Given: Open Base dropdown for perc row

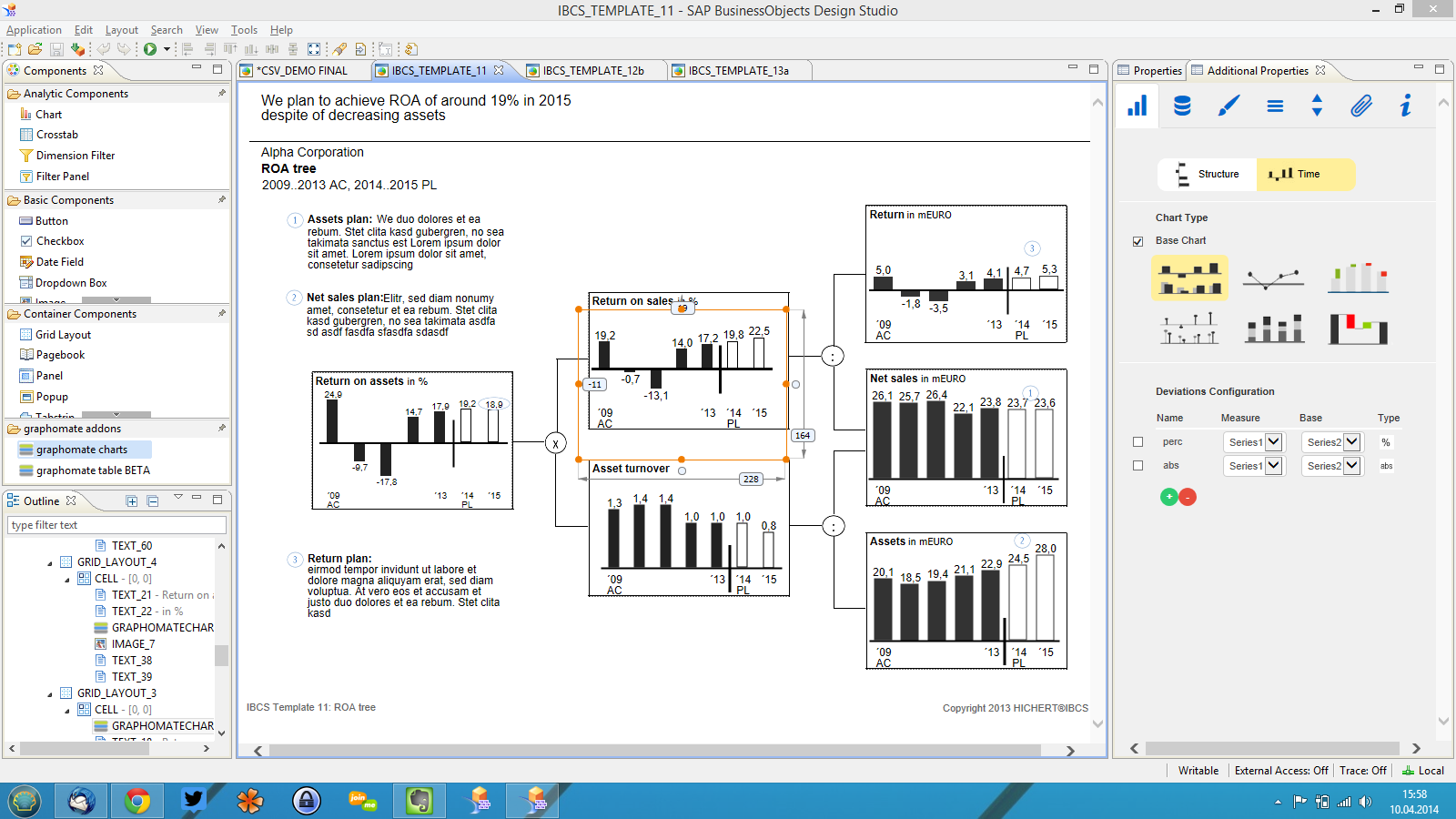Looking at the screenshot, I should pos(1331,442).
